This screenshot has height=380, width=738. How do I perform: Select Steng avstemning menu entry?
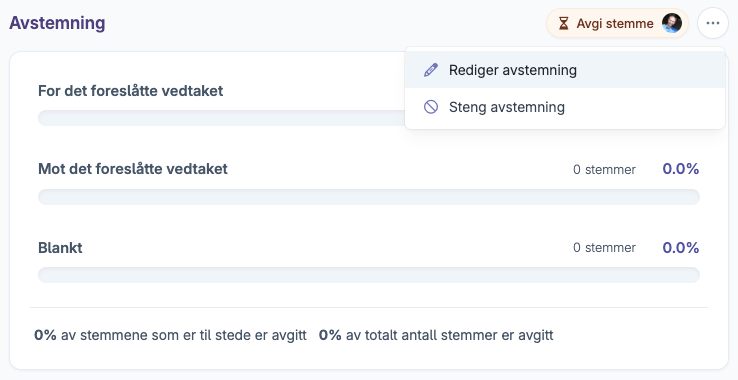click(565, 107)
